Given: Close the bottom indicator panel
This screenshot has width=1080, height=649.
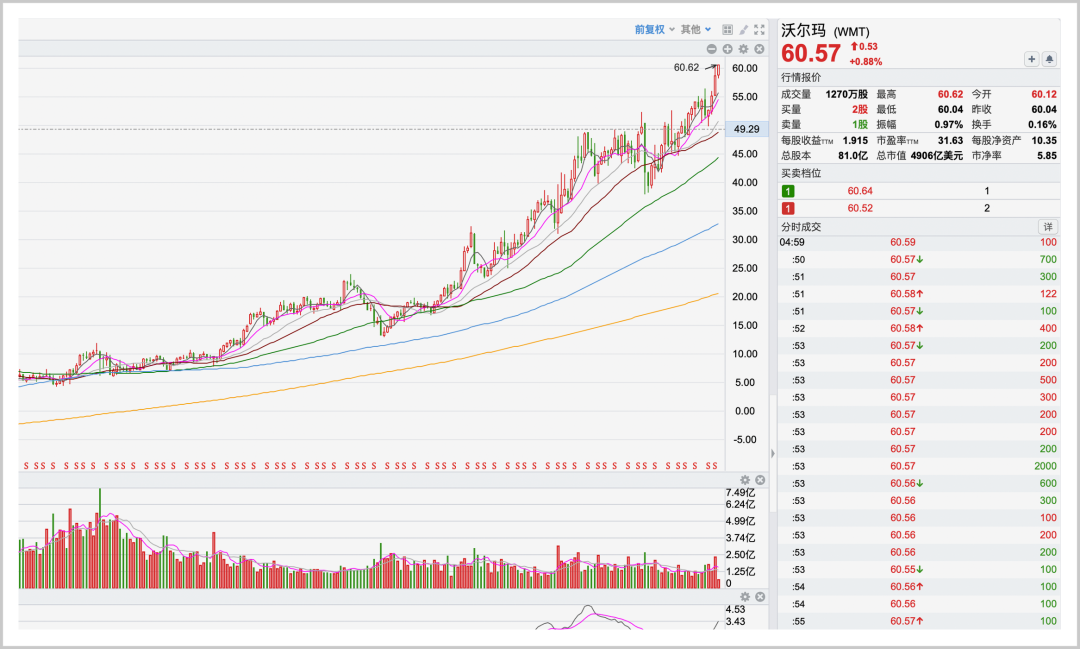Looking at the screenshot, I should click(759, 597).
